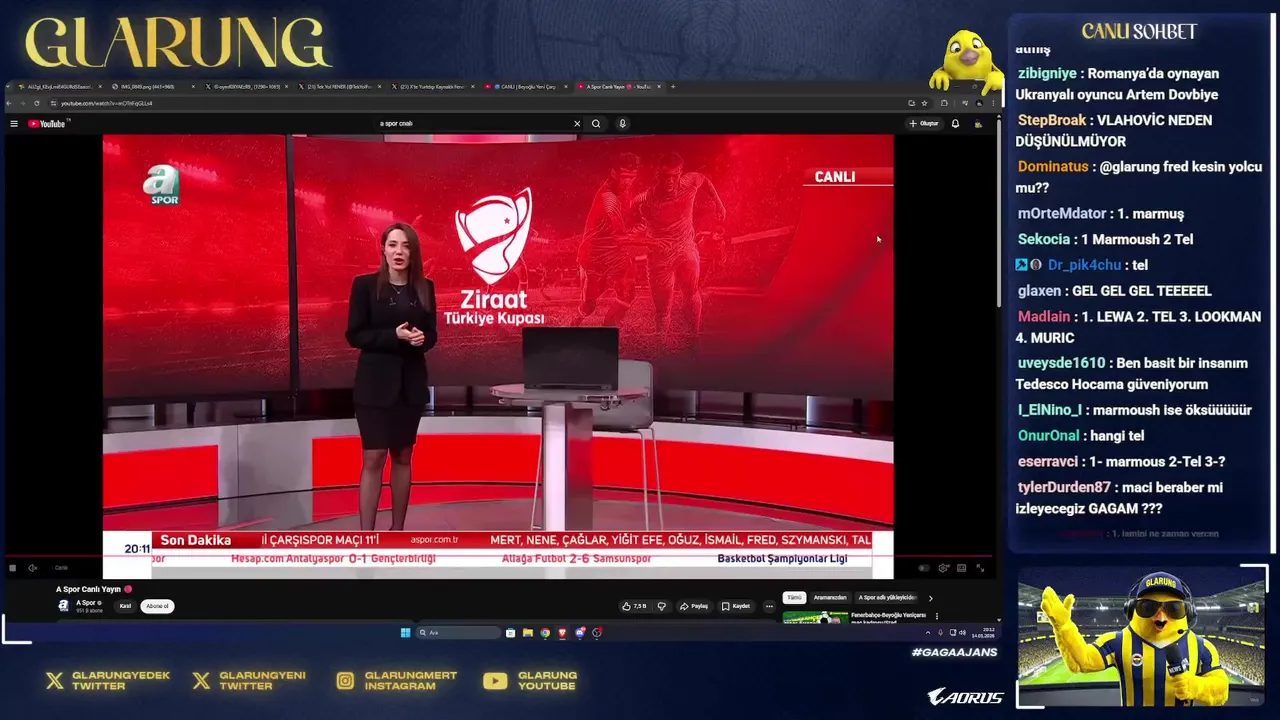Go back with the browser back arrow
Screen dimensions: 1280x720
click(9, 103)
